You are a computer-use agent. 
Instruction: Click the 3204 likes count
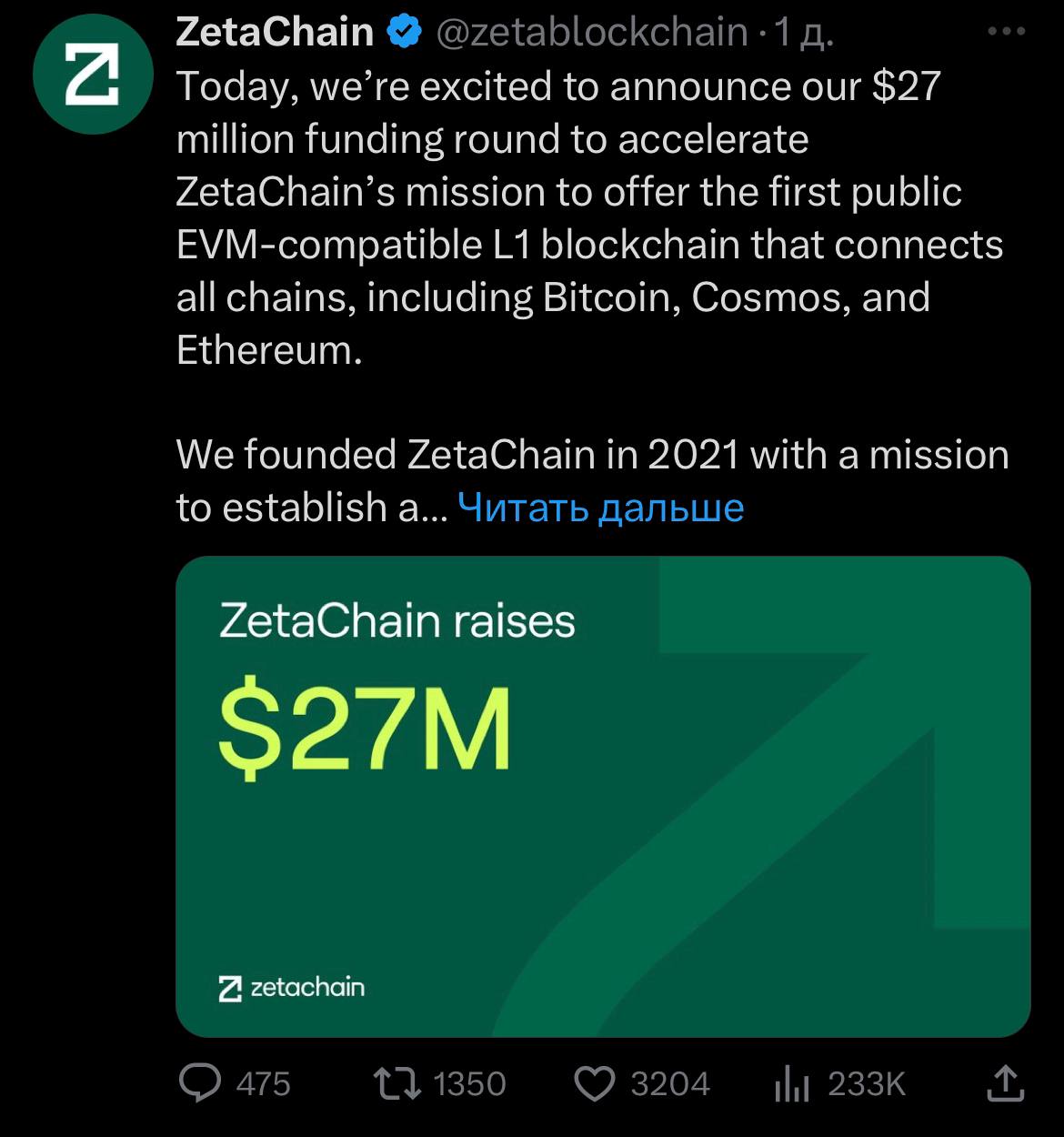coord(670,1084)
